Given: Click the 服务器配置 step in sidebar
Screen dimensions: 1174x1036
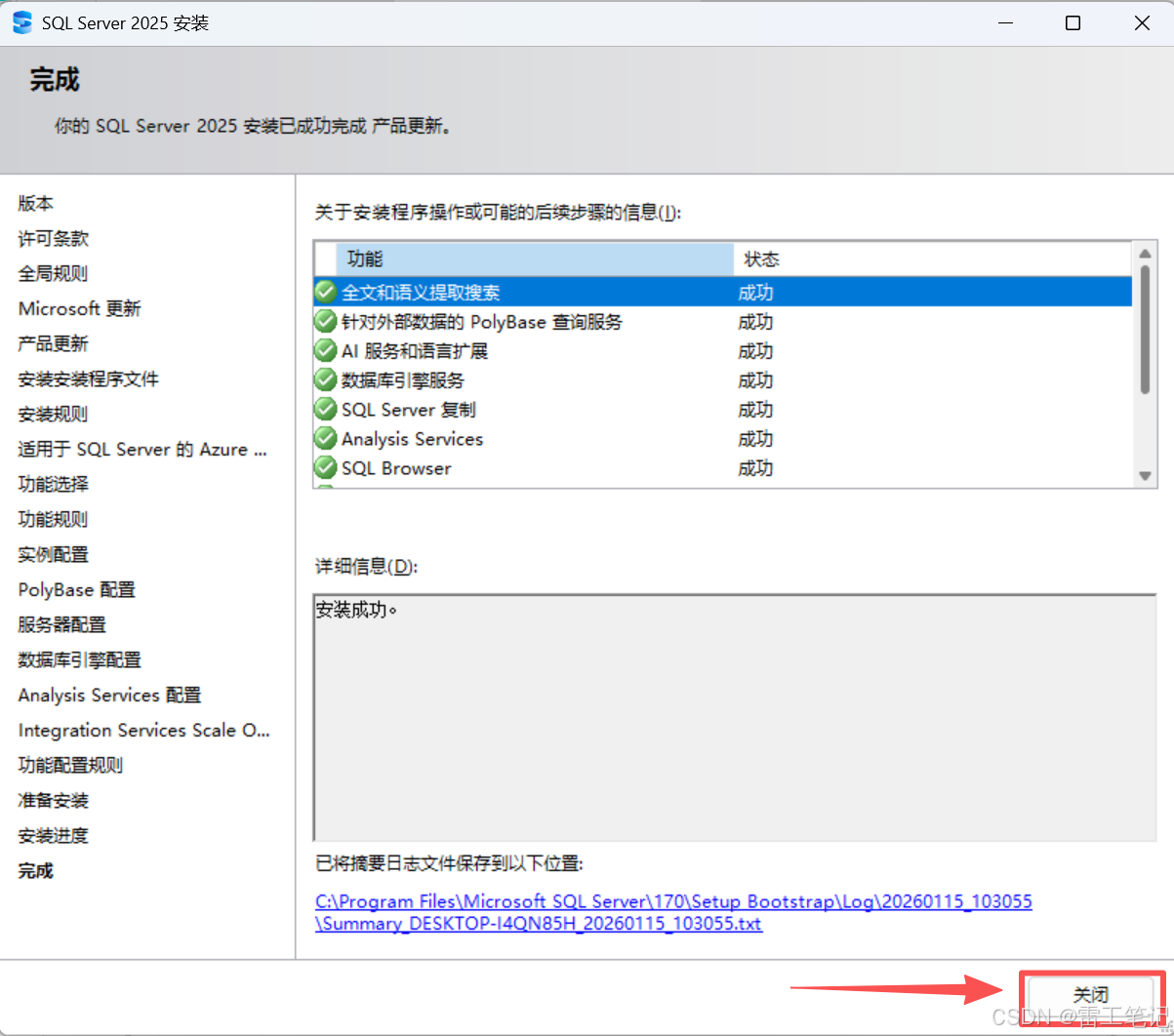Looking at the screenshot, I should click(62, 624).
